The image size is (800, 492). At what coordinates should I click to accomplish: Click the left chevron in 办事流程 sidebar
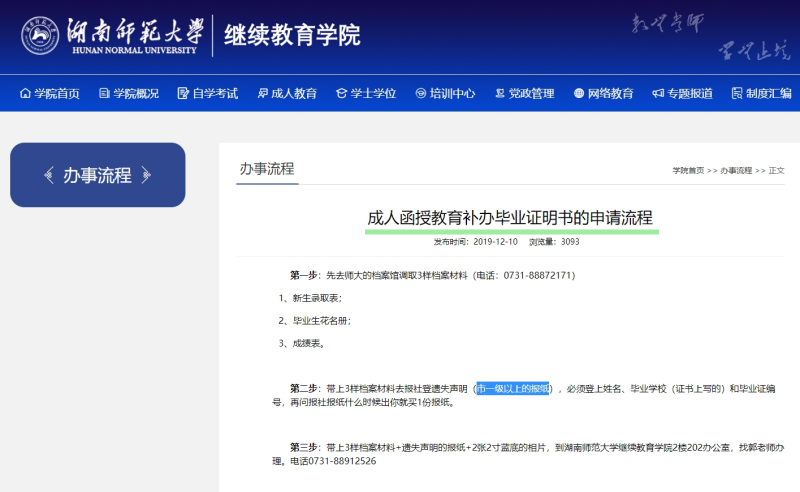48,175
